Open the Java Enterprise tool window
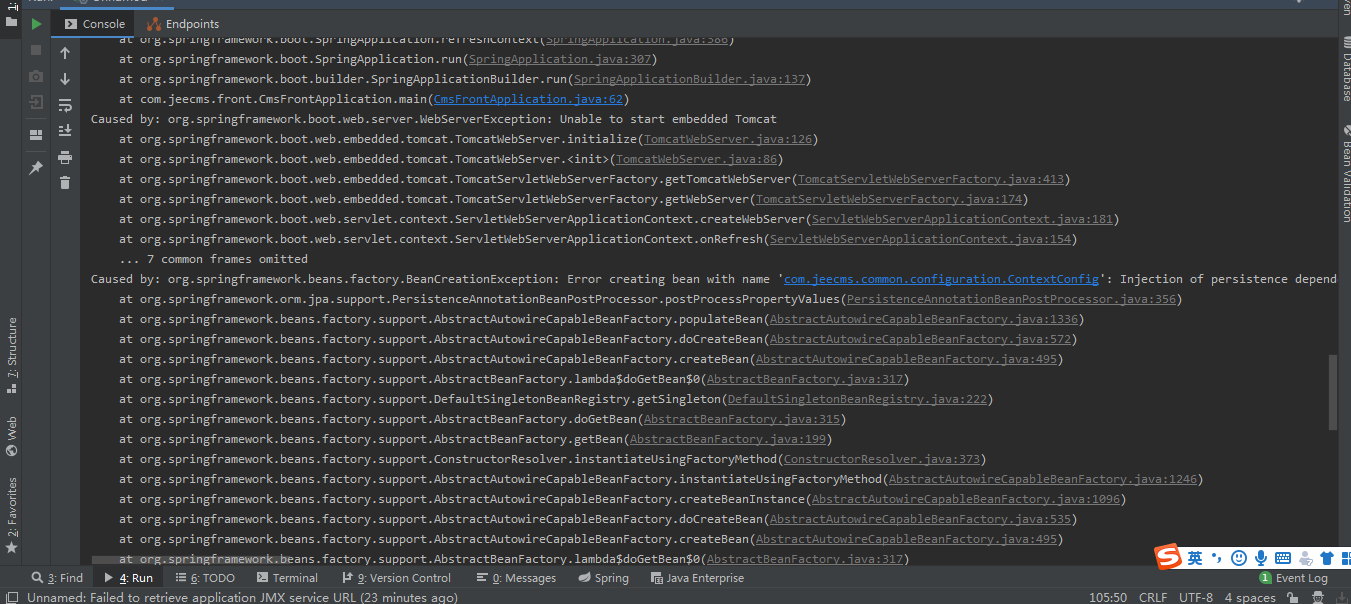Viewport: 1351px width, 604px height. coord(697,578)
